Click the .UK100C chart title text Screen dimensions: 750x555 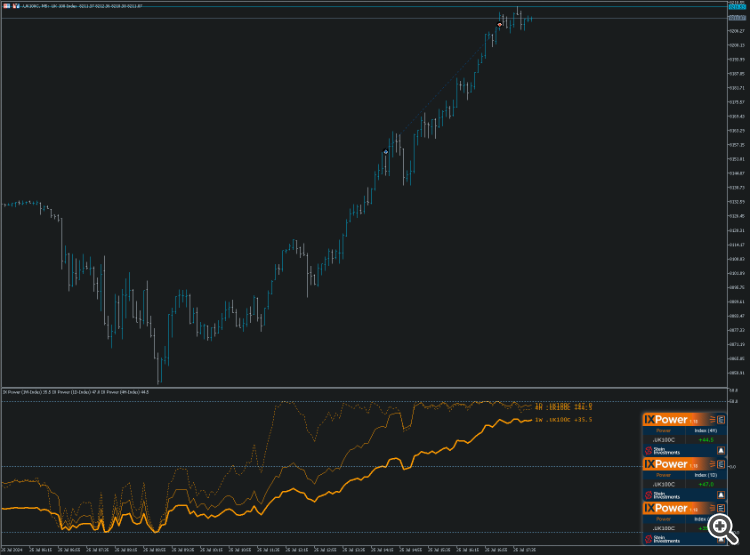coord(82,6)
